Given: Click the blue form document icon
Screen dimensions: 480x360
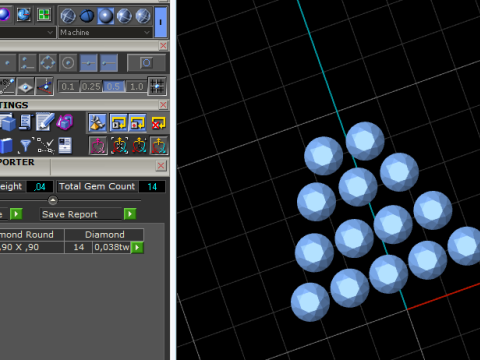Looking at the screenshot, I should click(65, 146).
